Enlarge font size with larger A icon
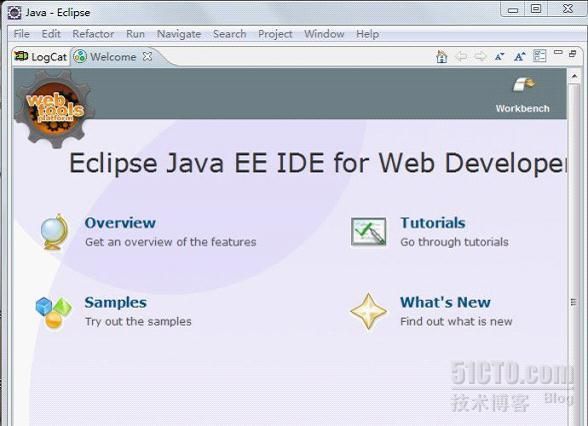588x426 pixels. click(519, 57)
